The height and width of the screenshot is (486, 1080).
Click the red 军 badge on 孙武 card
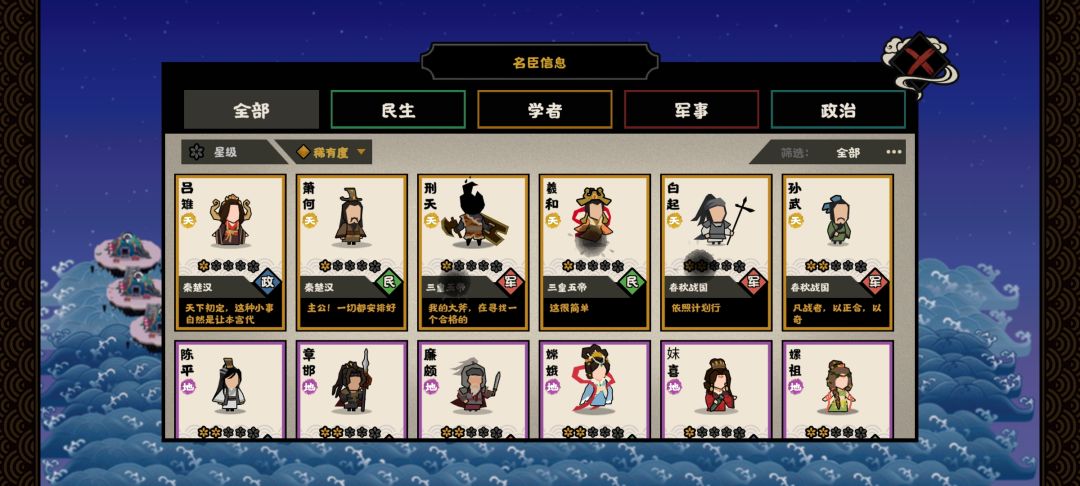pyautogui.click(x=875, y=282)
